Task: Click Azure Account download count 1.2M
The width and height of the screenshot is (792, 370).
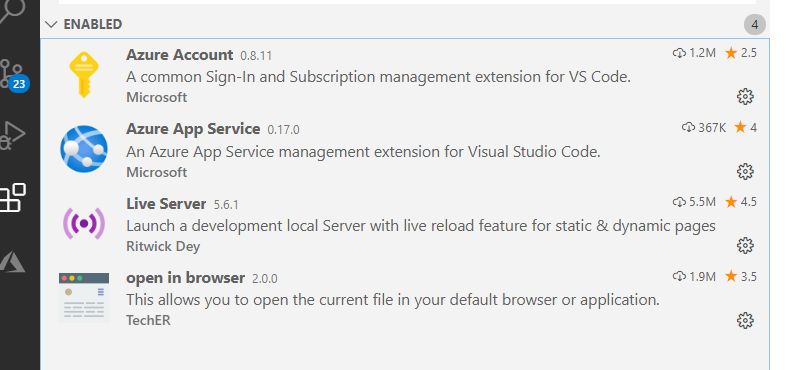Action: (x=694, y=52)
